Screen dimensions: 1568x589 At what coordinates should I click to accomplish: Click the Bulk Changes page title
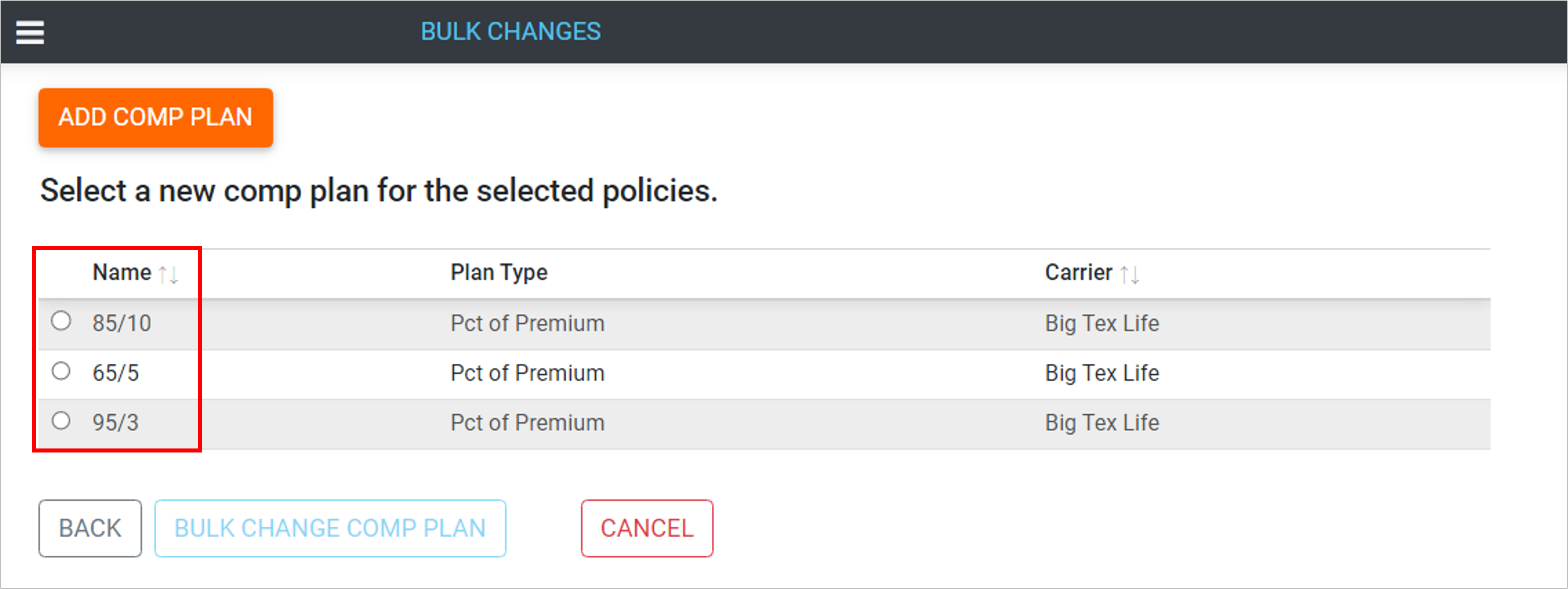coord(510,32)
